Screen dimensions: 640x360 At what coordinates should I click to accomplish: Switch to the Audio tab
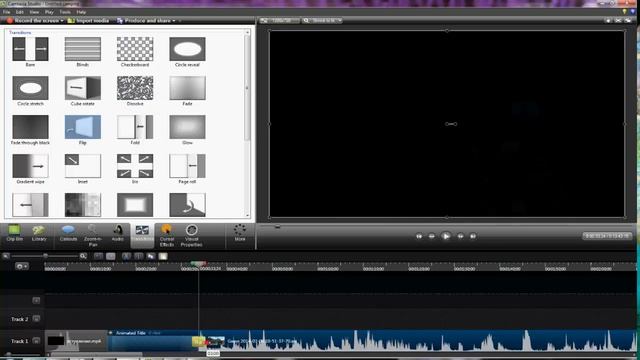118,234
